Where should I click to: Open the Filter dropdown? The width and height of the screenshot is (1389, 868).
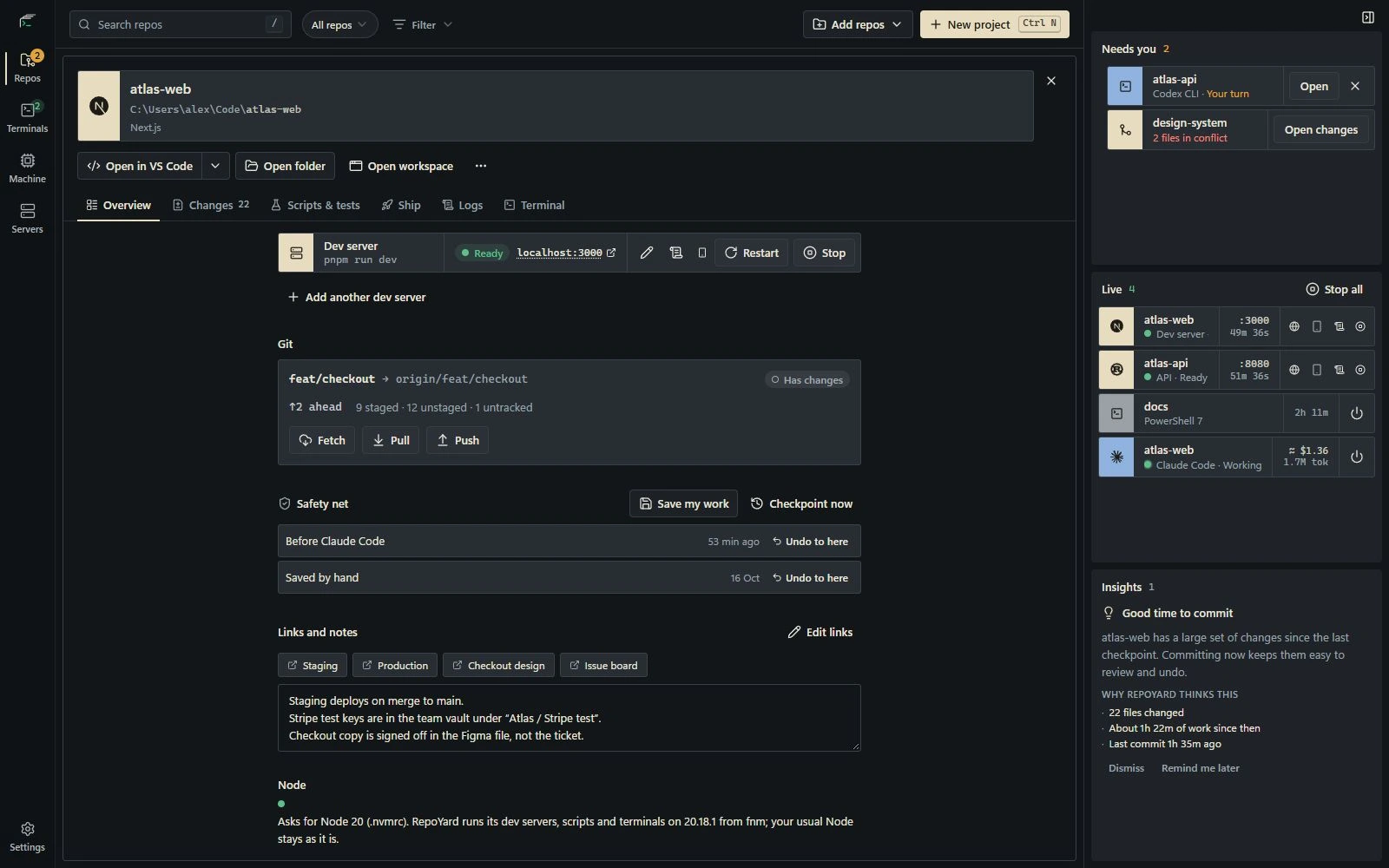(423, 24)
